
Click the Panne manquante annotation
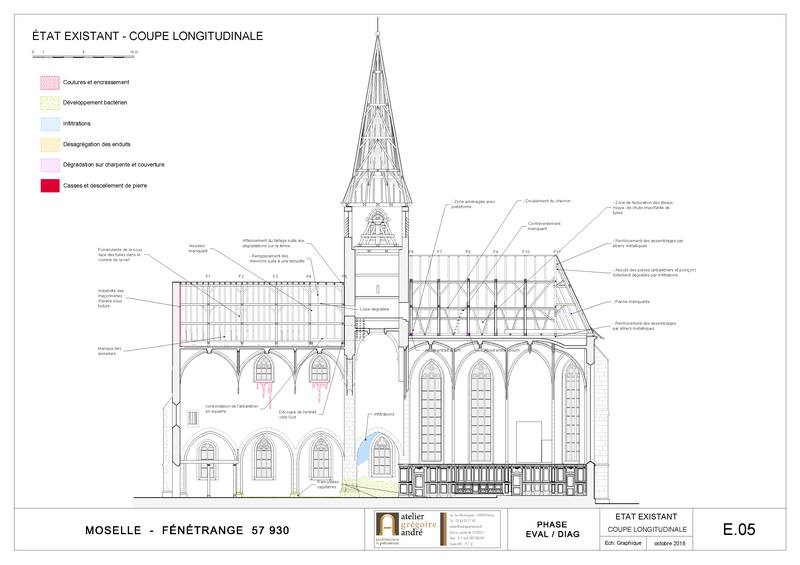tap(631, 301)
